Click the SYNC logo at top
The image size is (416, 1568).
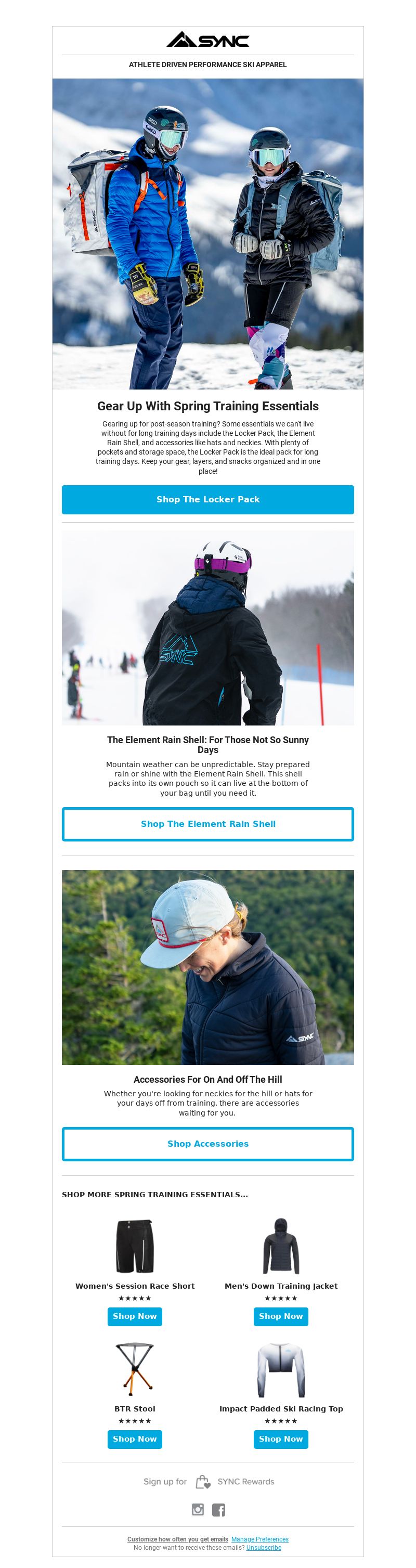207,40
